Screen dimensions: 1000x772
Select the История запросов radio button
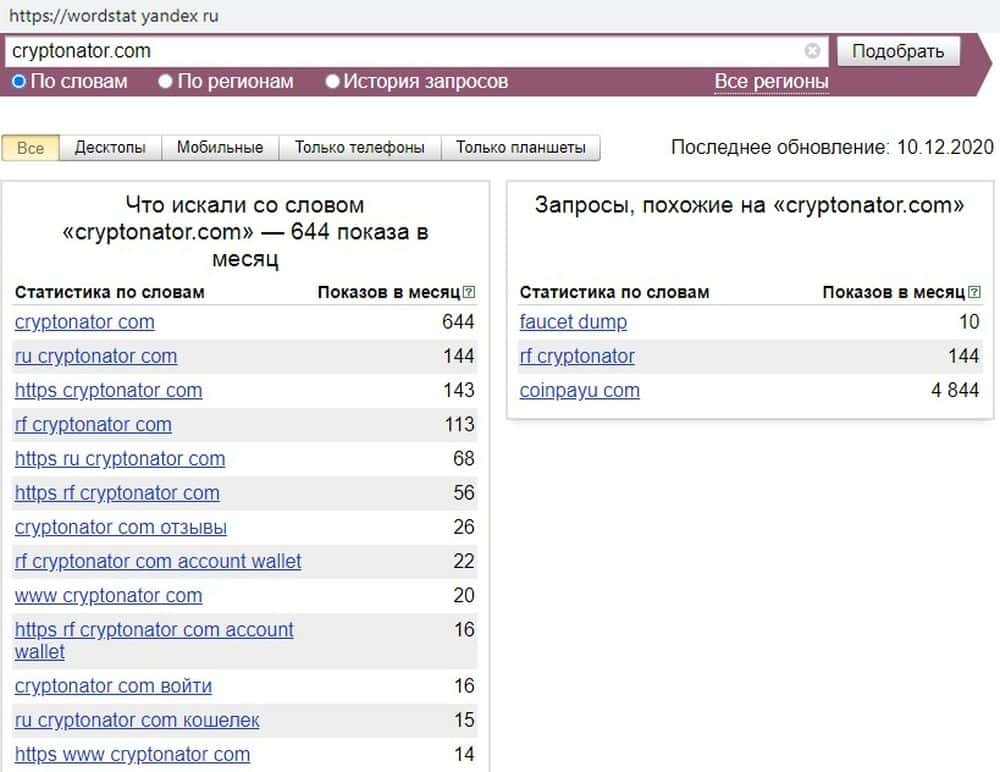(x=332, y=82)
